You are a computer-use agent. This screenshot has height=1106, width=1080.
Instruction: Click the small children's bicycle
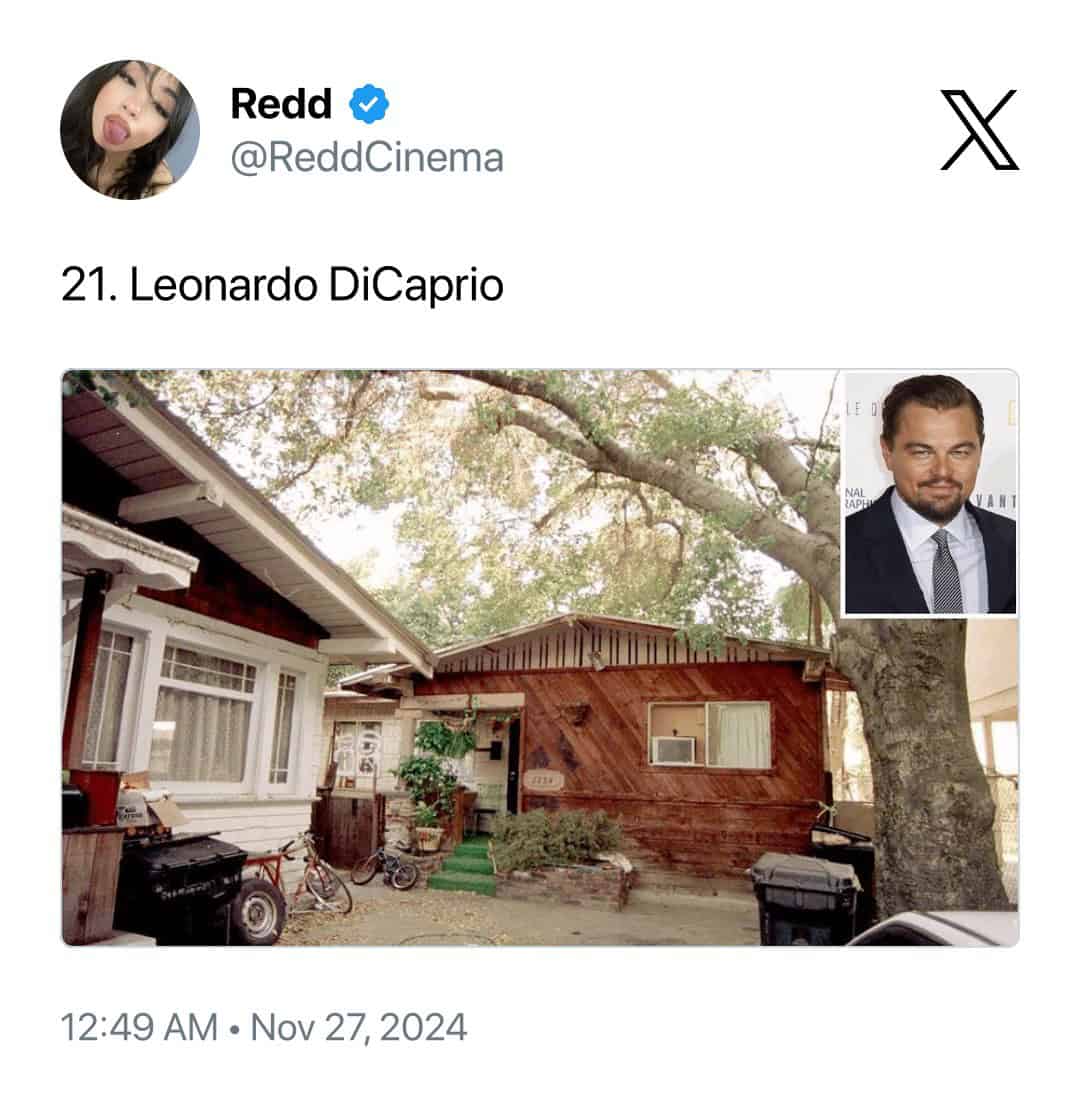[385, 868]
